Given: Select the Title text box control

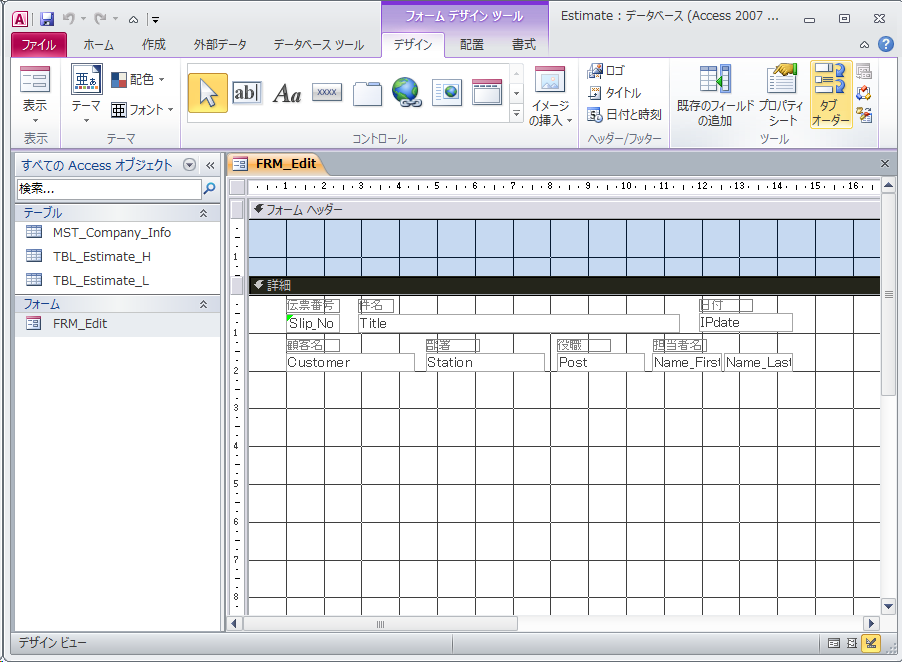Looking at the screenshot, I should (x=518, y=323).
